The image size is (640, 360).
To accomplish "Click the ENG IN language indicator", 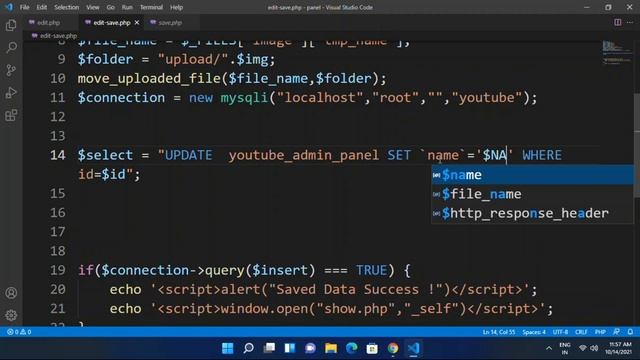I will click(x=564, y=348).
